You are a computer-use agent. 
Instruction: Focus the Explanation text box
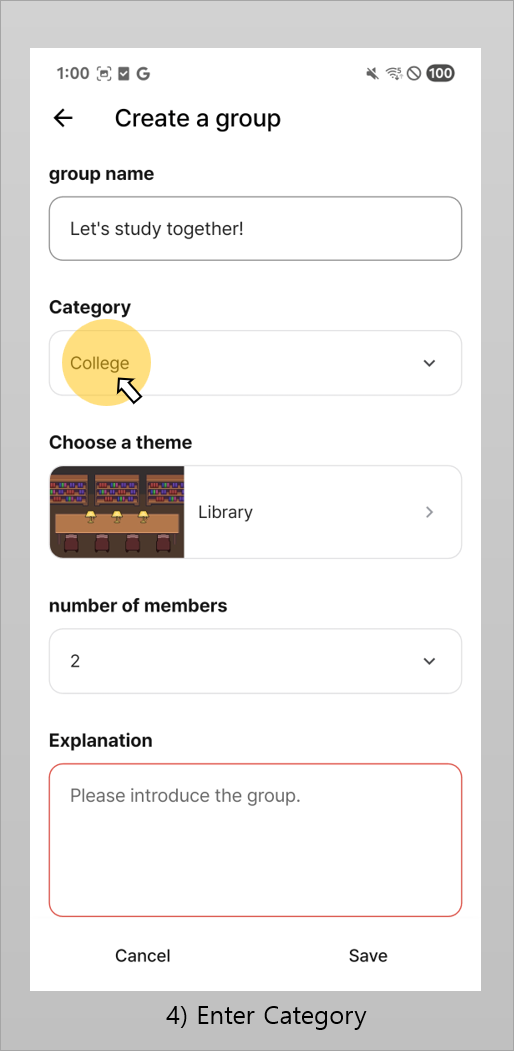[x=255, y=840]
